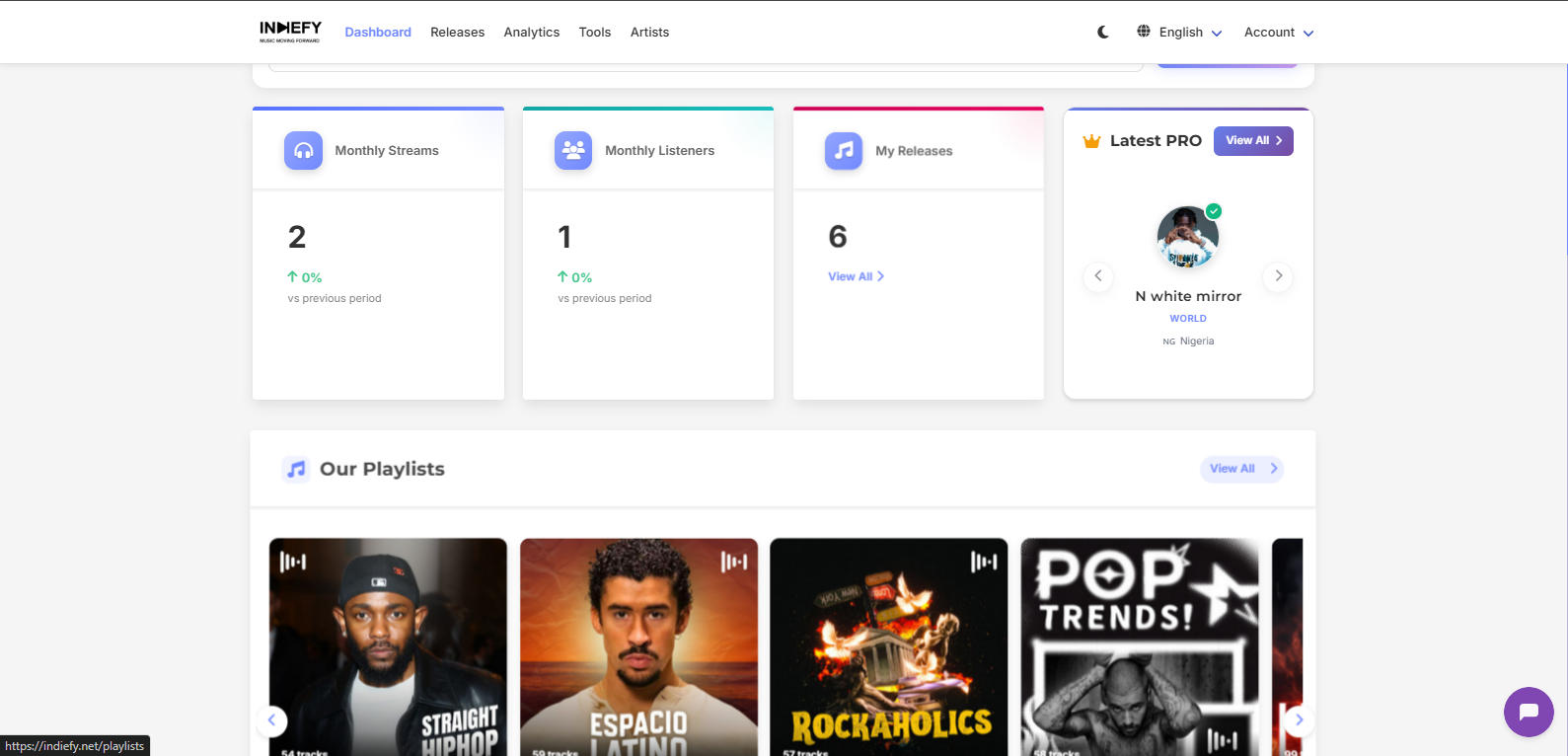
Task: Open N white mirror artist avatar
Action: click(x=1187, y=237)
